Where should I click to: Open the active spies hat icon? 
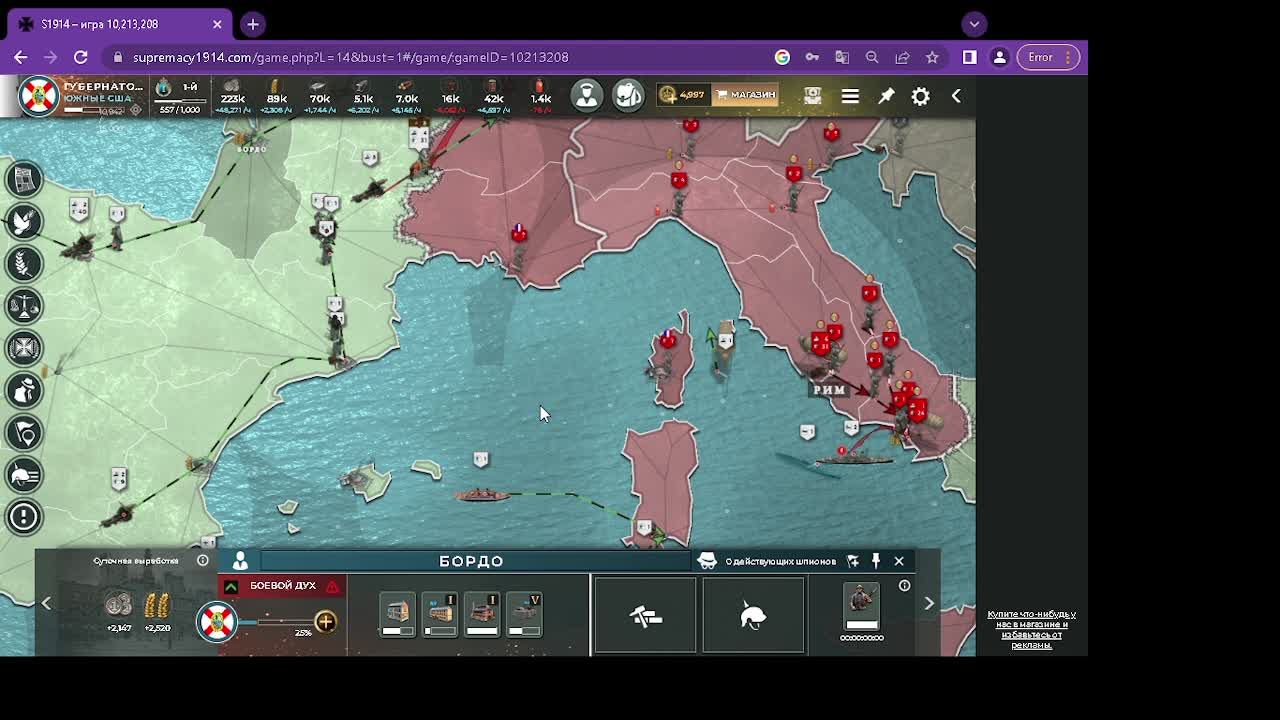tap(707, 561)
